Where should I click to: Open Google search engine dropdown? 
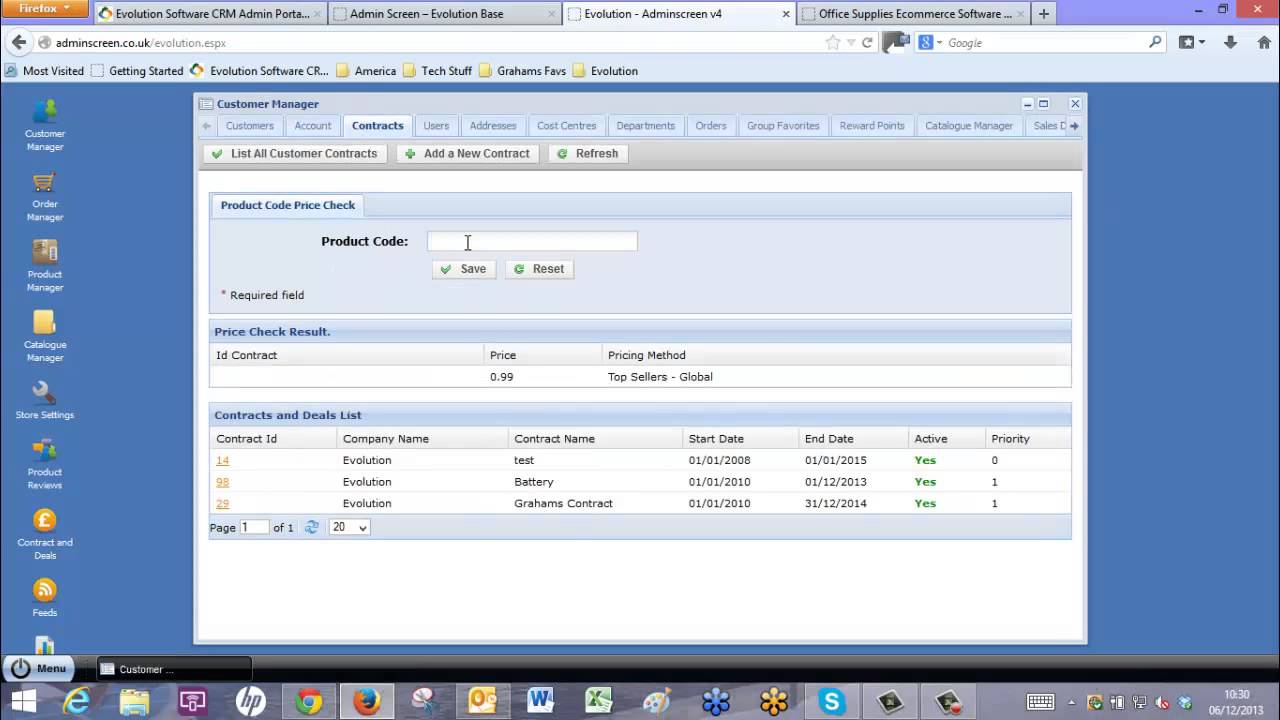929,43
